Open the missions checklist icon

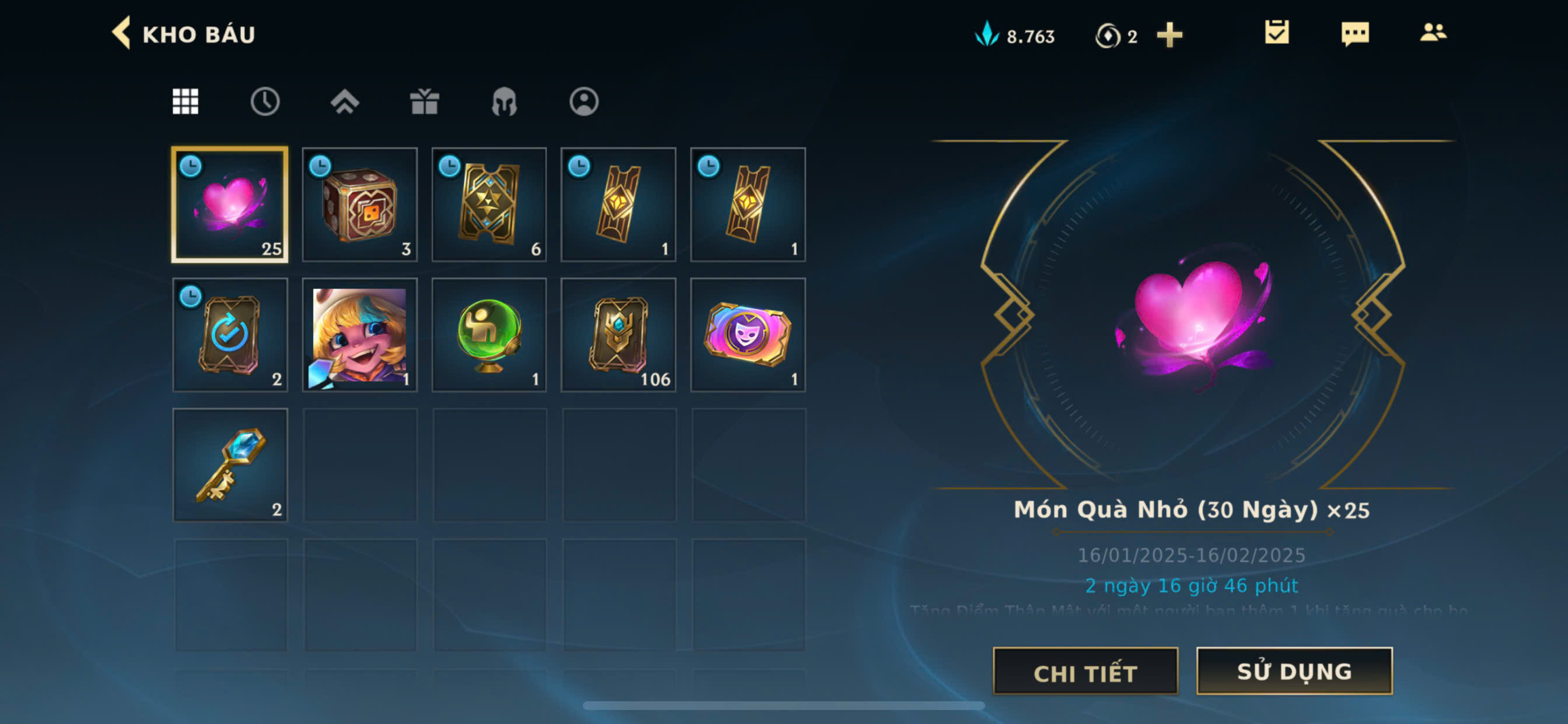1276,32
